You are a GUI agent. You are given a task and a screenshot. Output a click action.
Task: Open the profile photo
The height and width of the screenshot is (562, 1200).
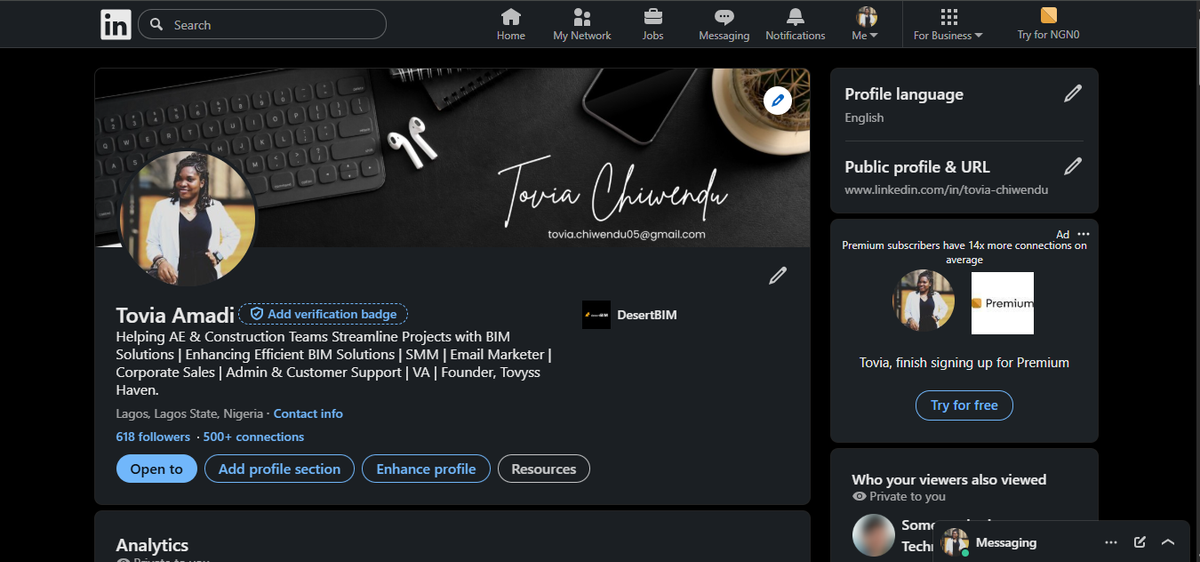187,219
